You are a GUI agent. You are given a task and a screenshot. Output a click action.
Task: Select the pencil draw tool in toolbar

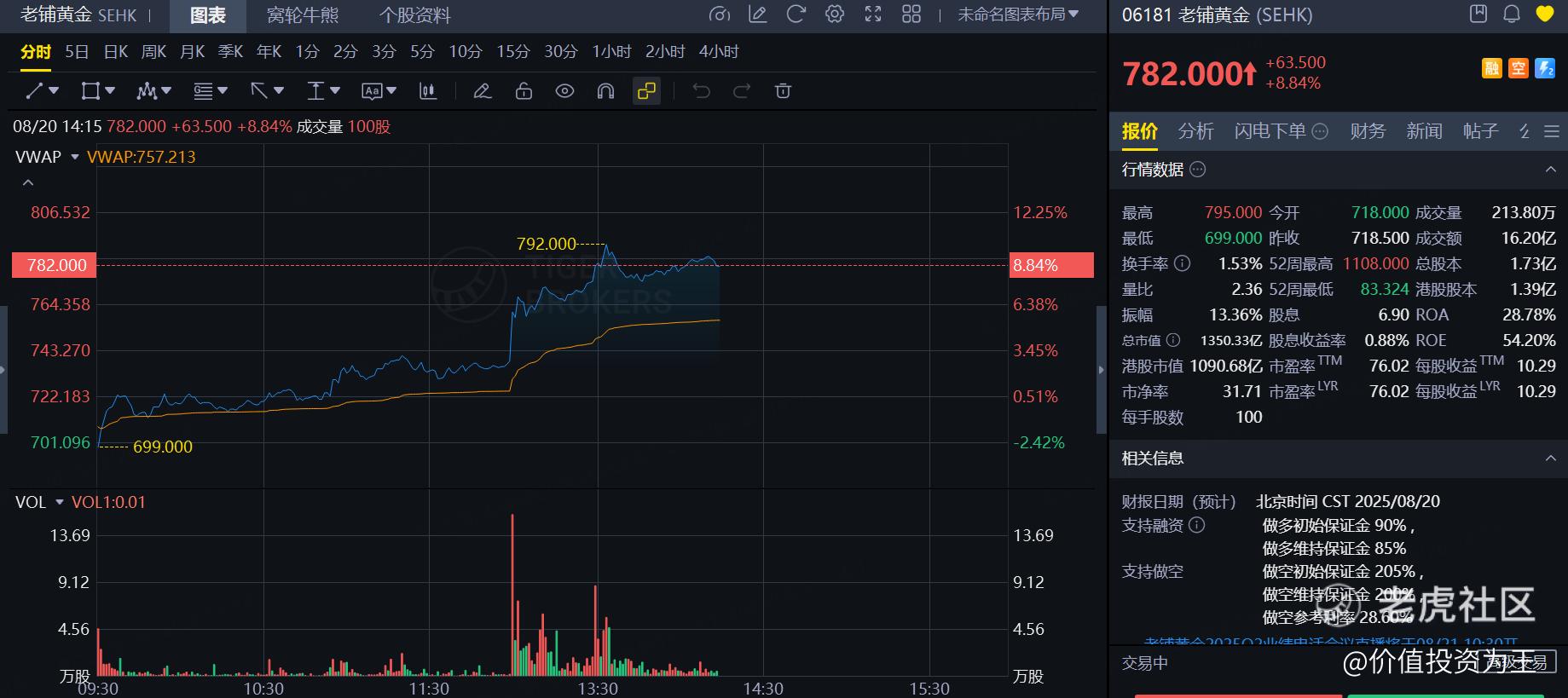click(x=483, y=91)
